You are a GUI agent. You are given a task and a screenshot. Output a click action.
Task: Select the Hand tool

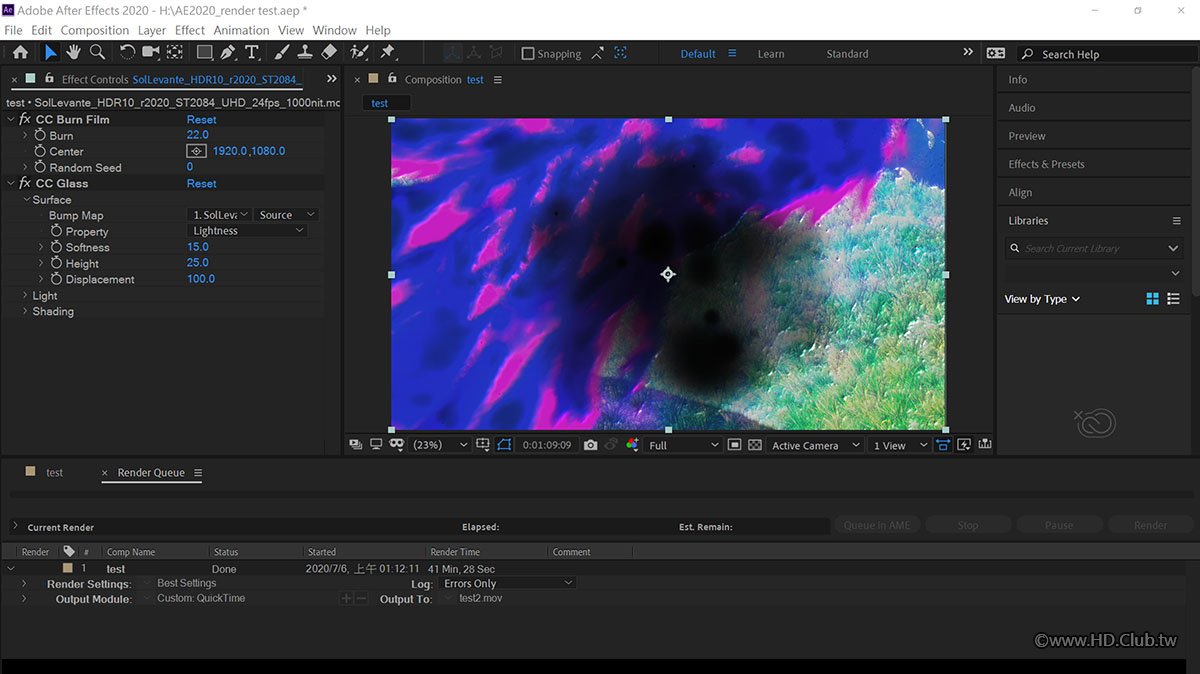[75, 53]
